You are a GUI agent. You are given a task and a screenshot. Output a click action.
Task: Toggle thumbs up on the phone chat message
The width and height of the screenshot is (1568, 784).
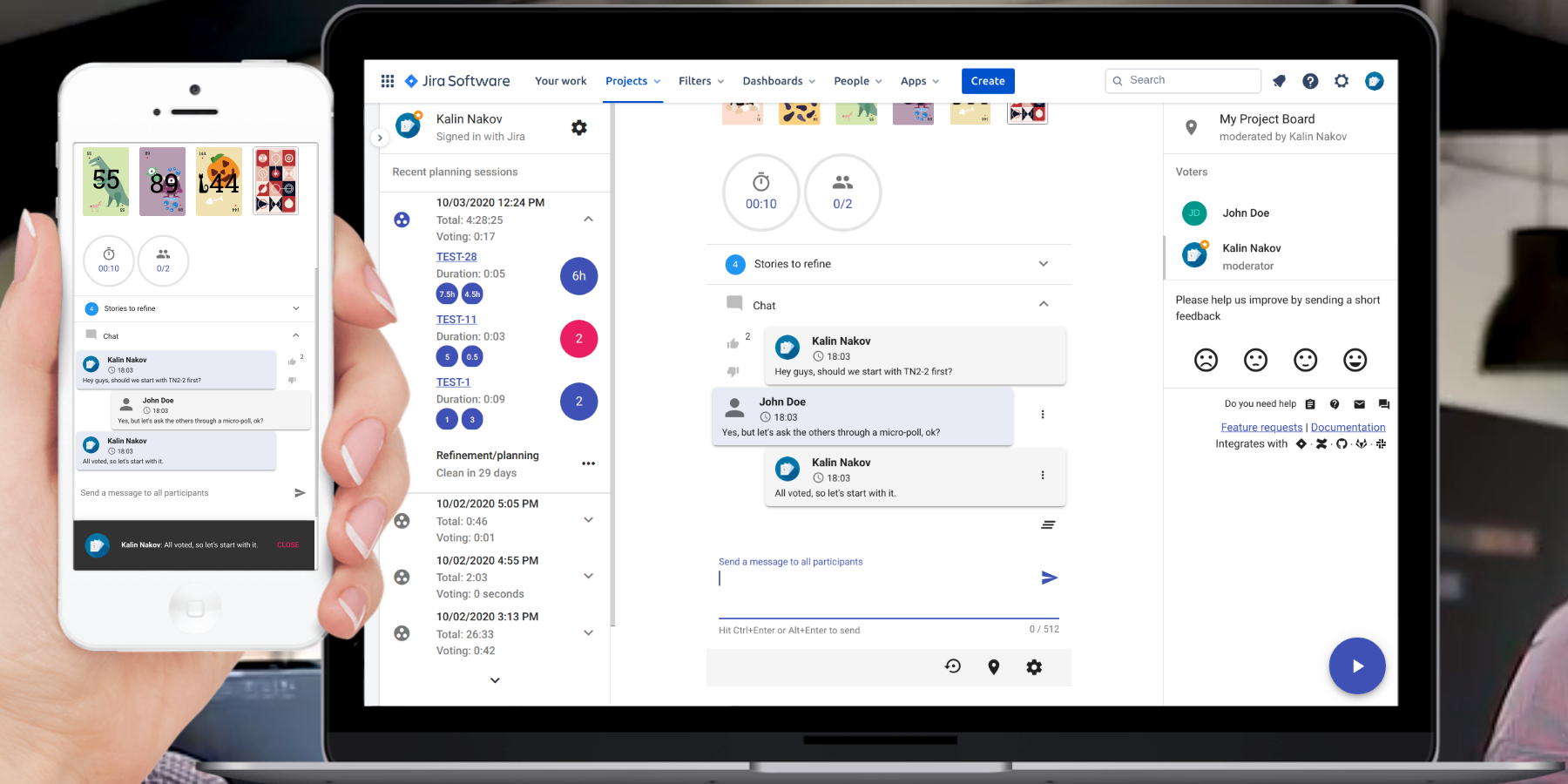point(292,362)
